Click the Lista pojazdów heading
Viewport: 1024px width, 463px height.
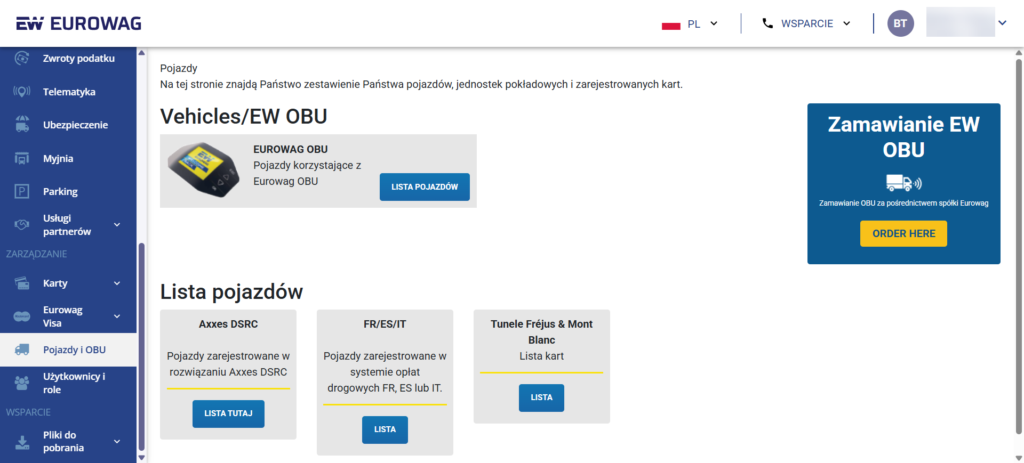coord(232,292)
